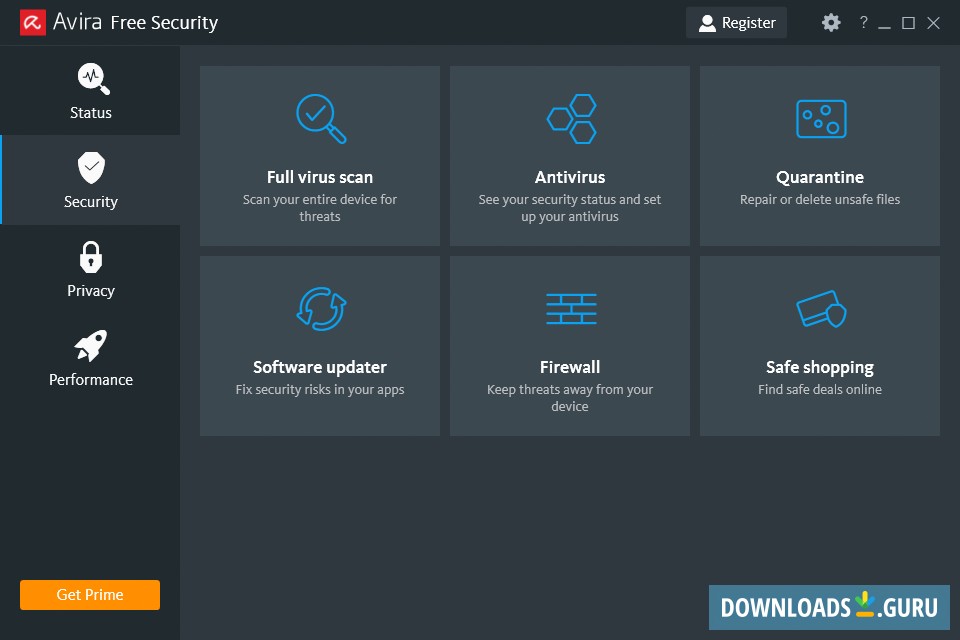Image resolution: width=960 pixels, height=640 pixels.
Task: Open the Status overview page
Action: coord(90,92)
